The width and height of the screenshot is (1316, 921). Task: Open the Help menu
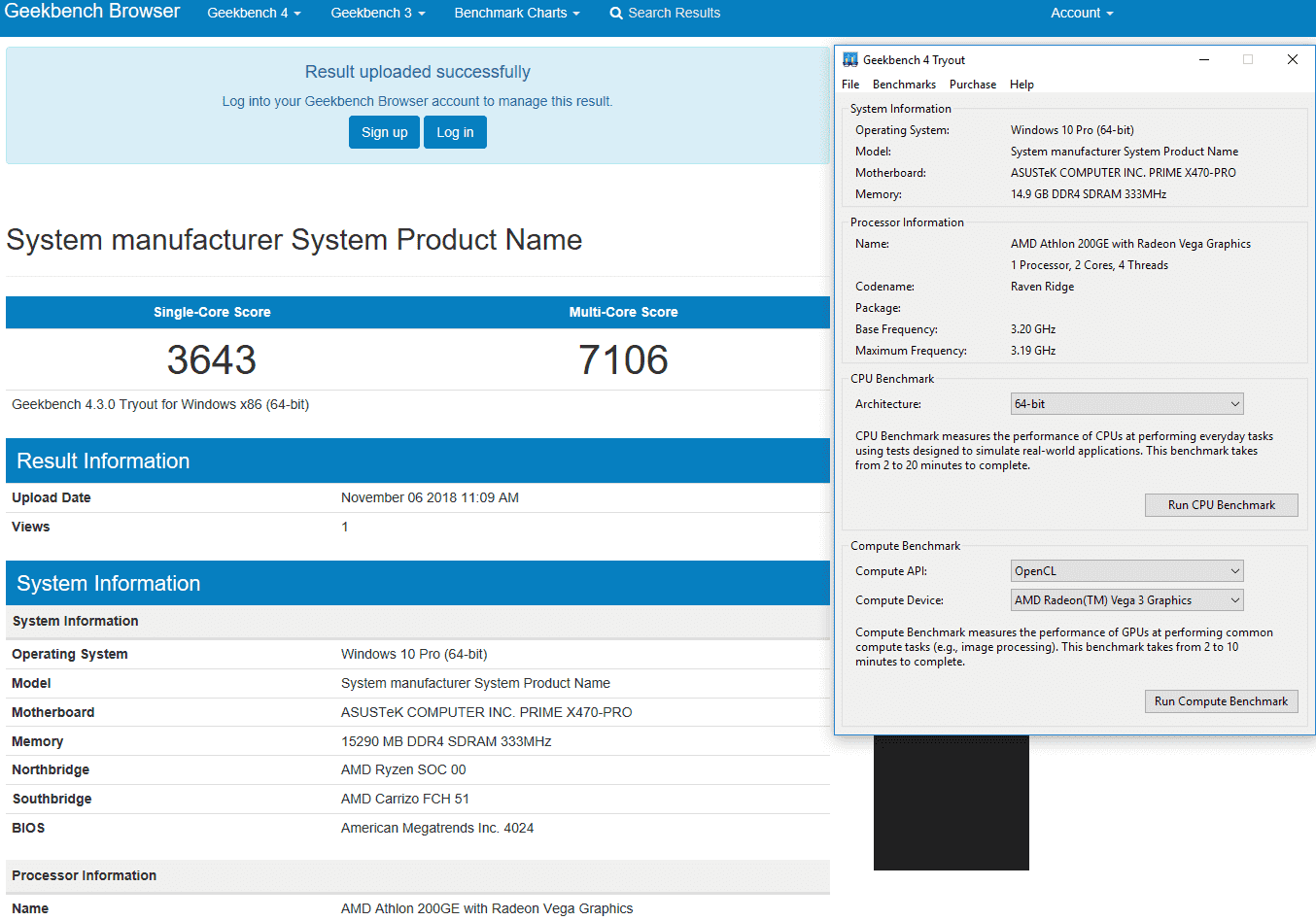click(1022, 85)
